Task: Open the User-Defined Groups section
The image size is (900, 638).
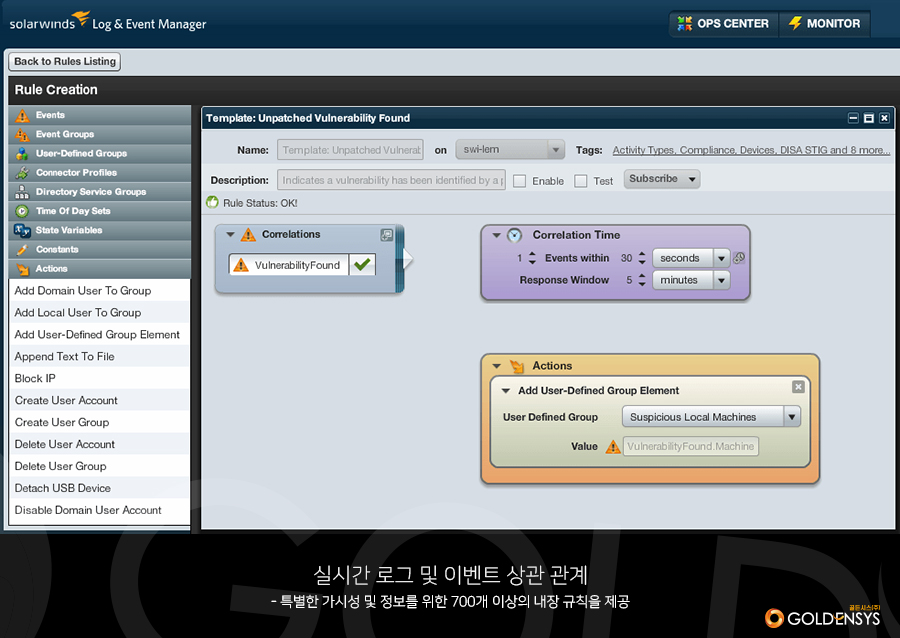Action: 100,154
